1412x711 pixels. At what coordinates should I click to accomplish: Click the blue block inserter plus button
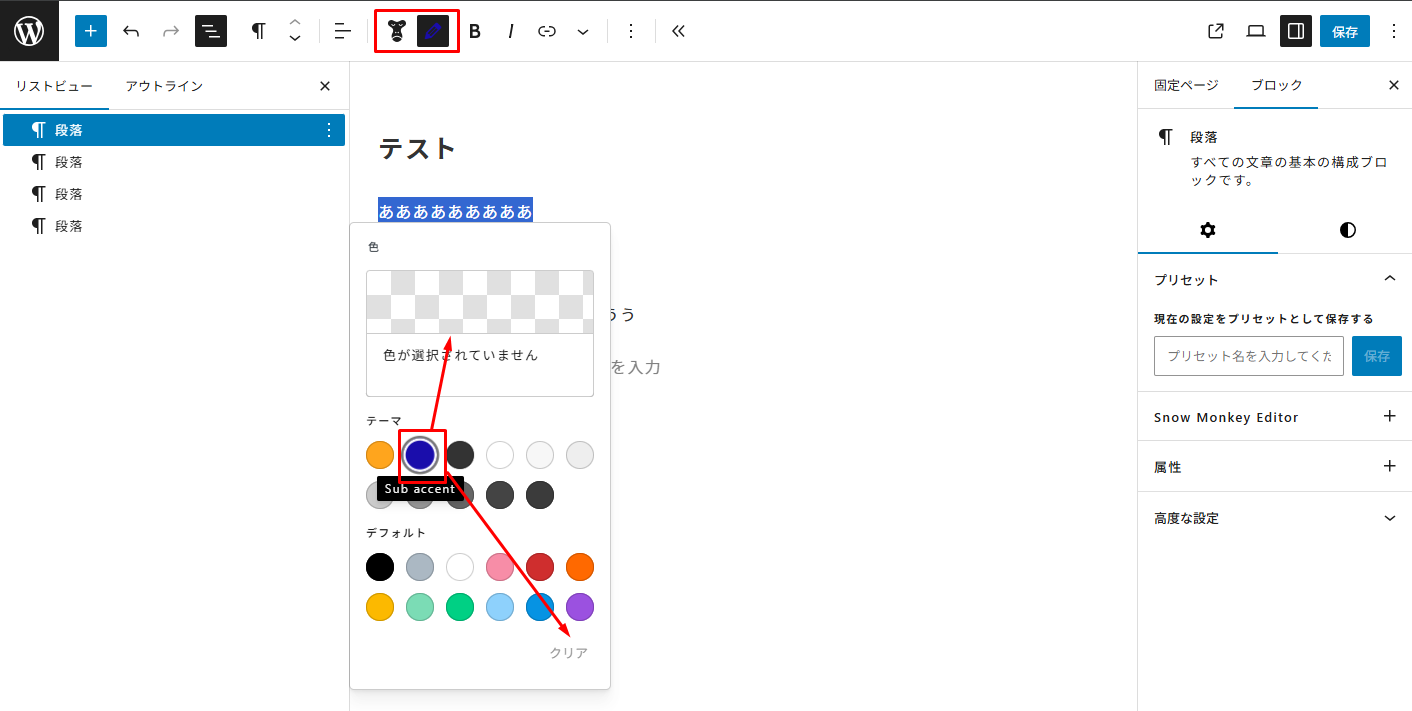pyautogui.click(x=91, y=31)
